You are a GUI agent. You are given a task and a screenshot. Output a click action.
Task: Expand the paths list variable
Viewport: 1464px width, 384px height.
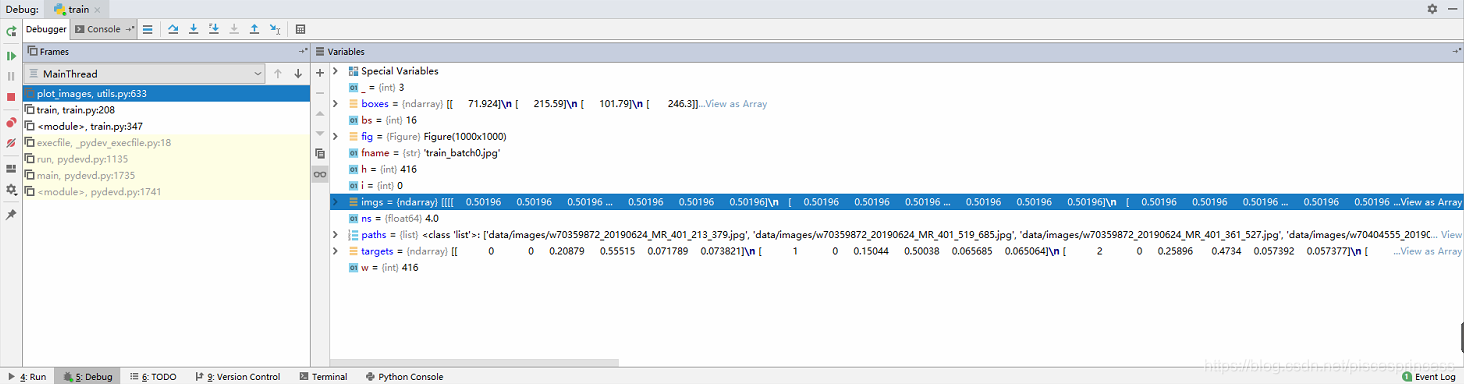[x=336, y=235]
